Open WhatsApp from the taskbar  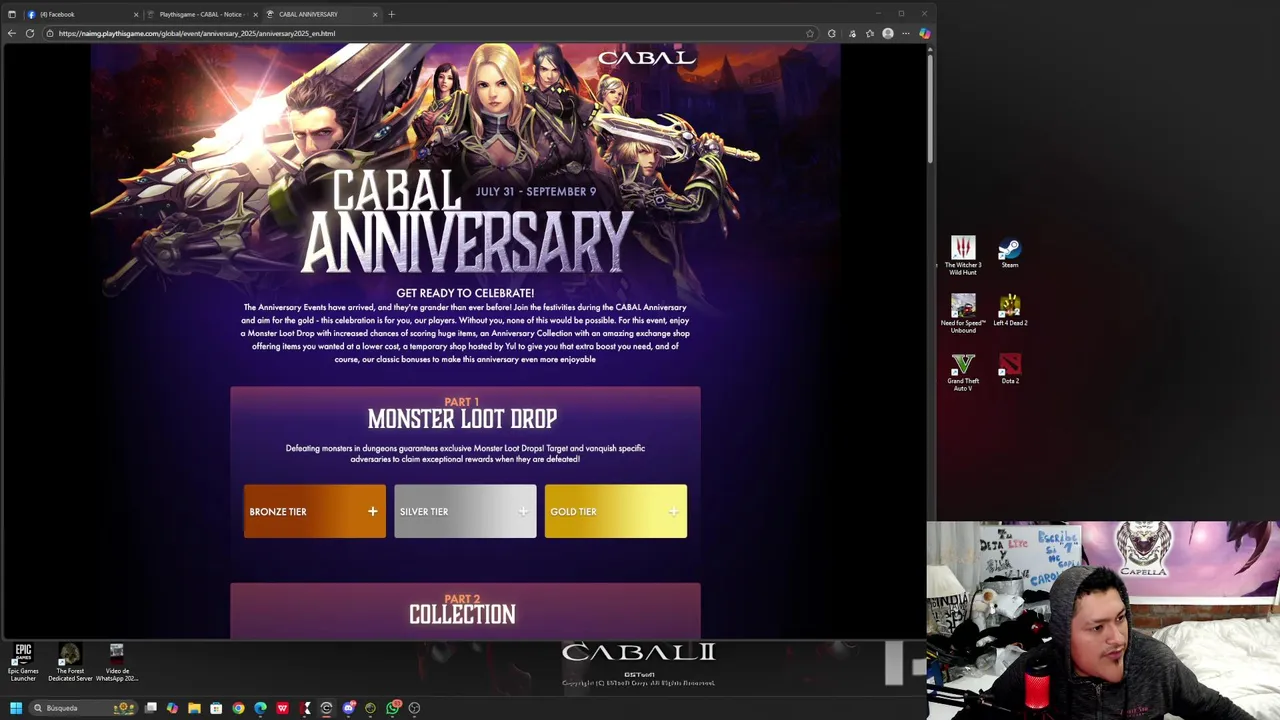point(393,708)
